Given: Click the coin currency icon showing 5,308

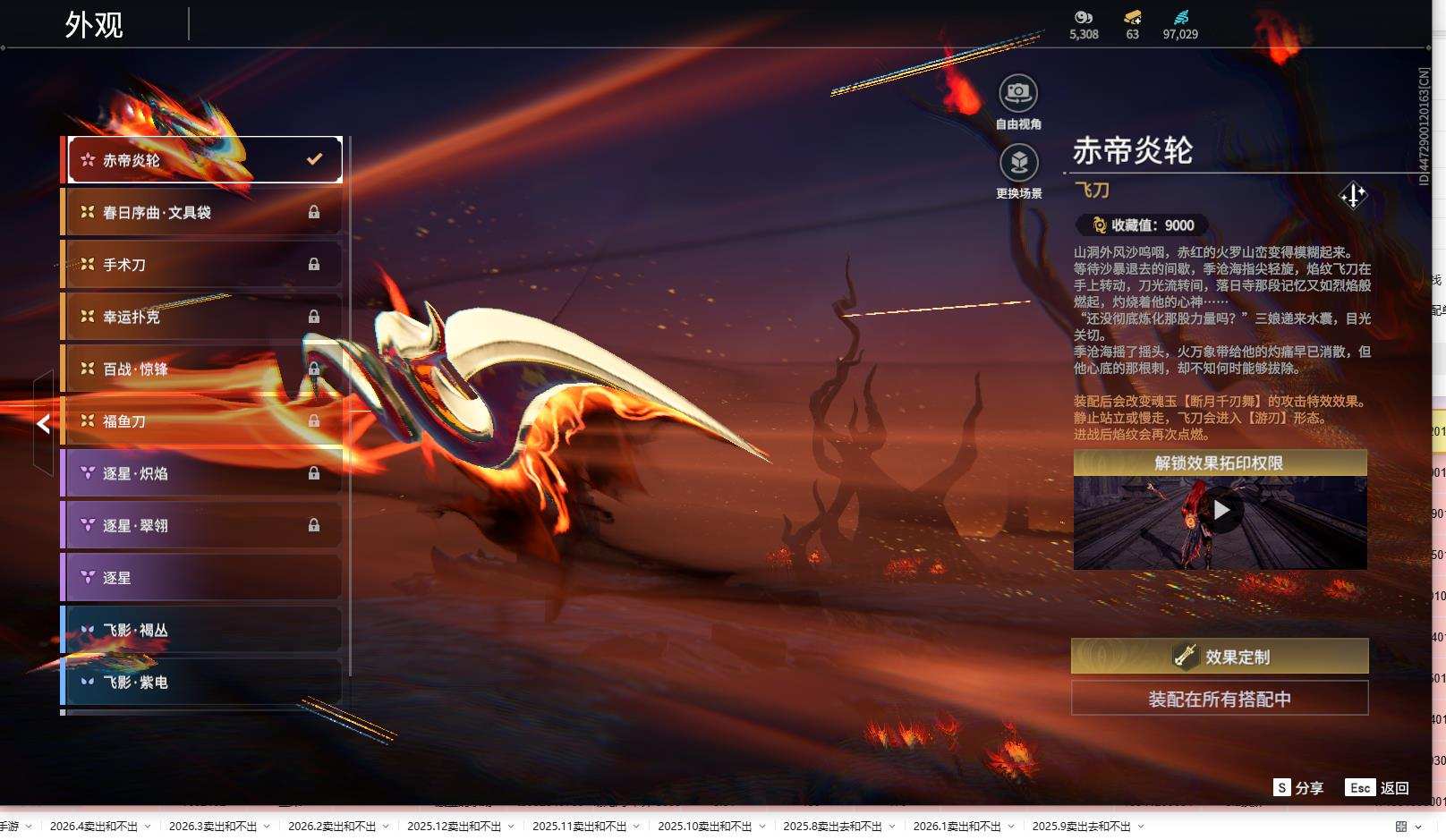Looking at the screenshot, I should (x=1083, y=16).
